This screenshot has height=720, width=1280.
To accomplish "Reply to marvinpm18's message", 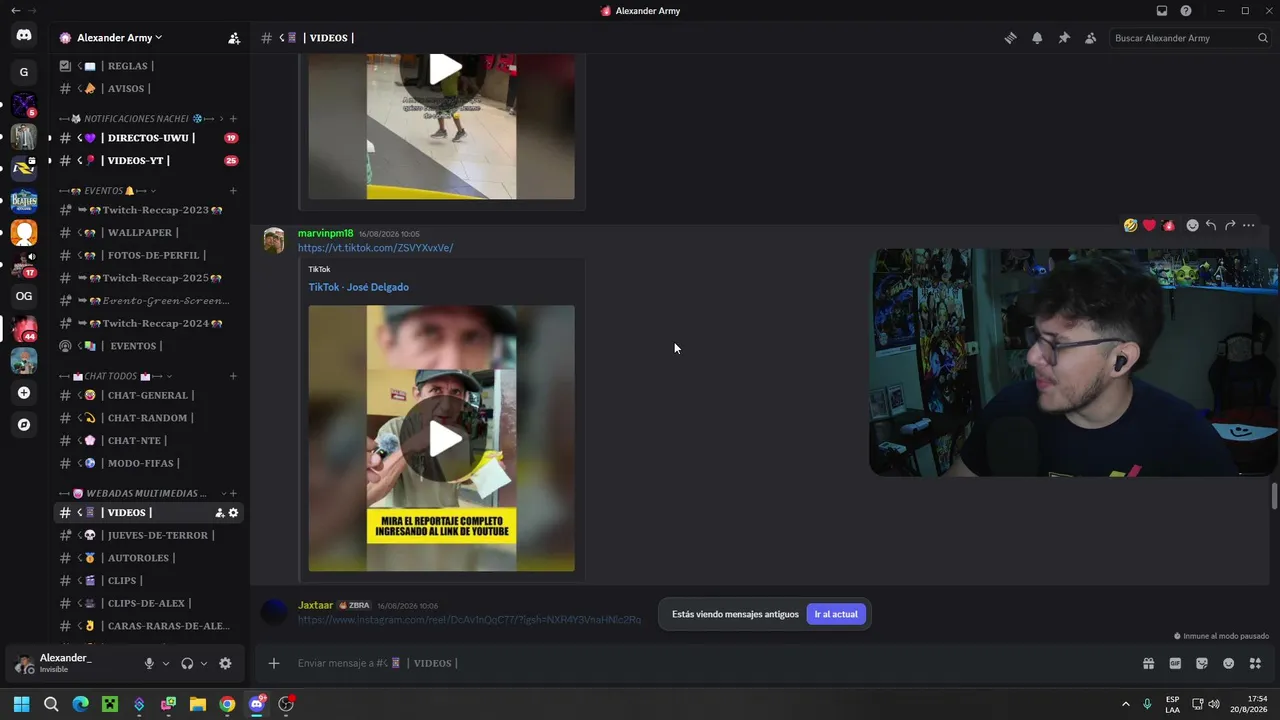I will [1211, 226].
